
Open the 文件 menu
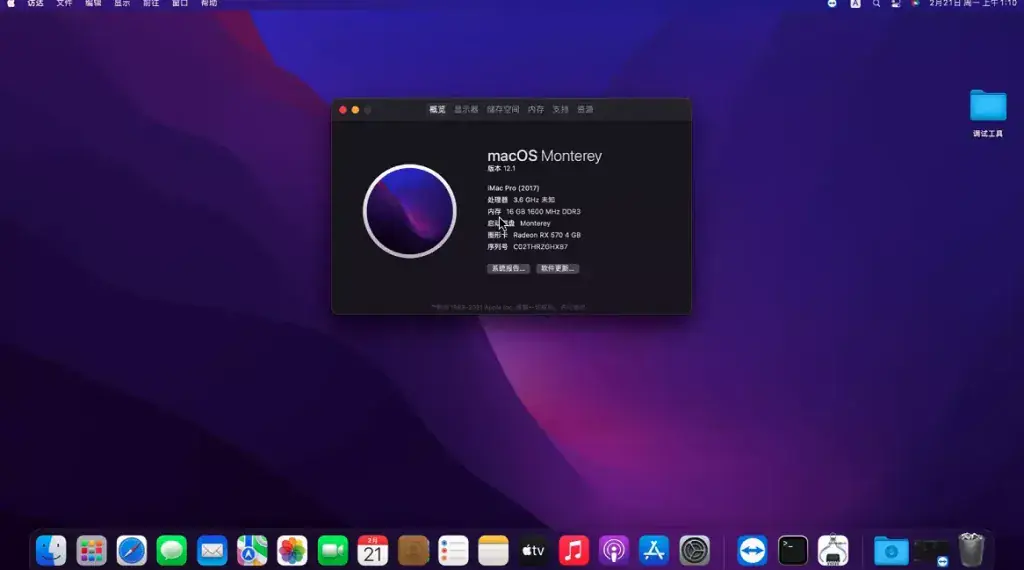coord(64,4)
